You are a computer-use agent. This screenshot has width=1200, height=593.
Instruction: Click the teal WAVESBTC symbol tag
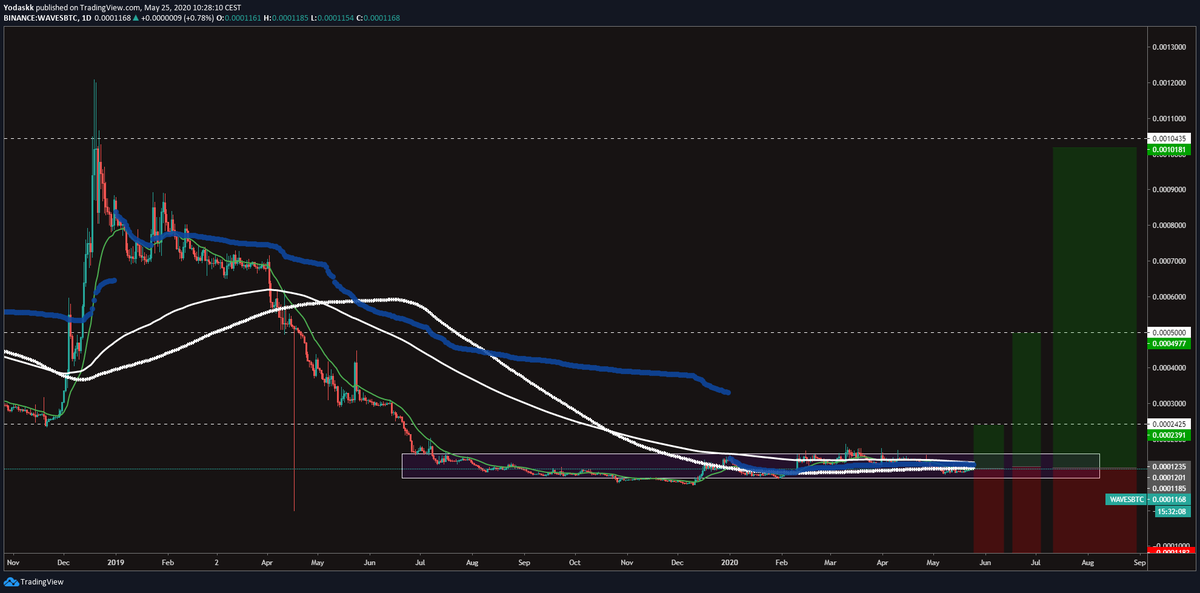pyautogui.click(x=1128, y=499)
